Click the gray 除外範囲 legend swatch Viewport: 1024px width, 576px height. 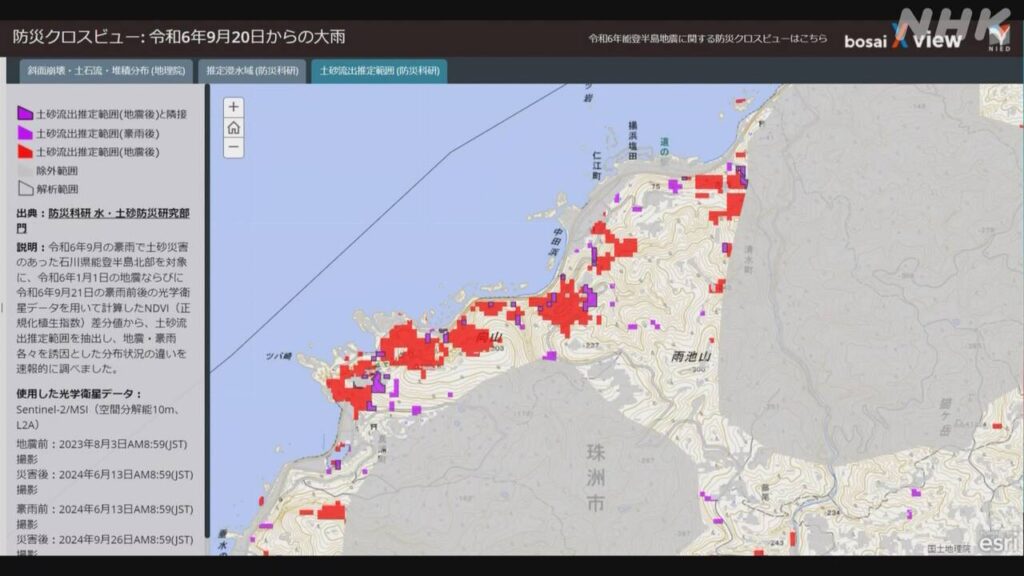coord(25,170)
